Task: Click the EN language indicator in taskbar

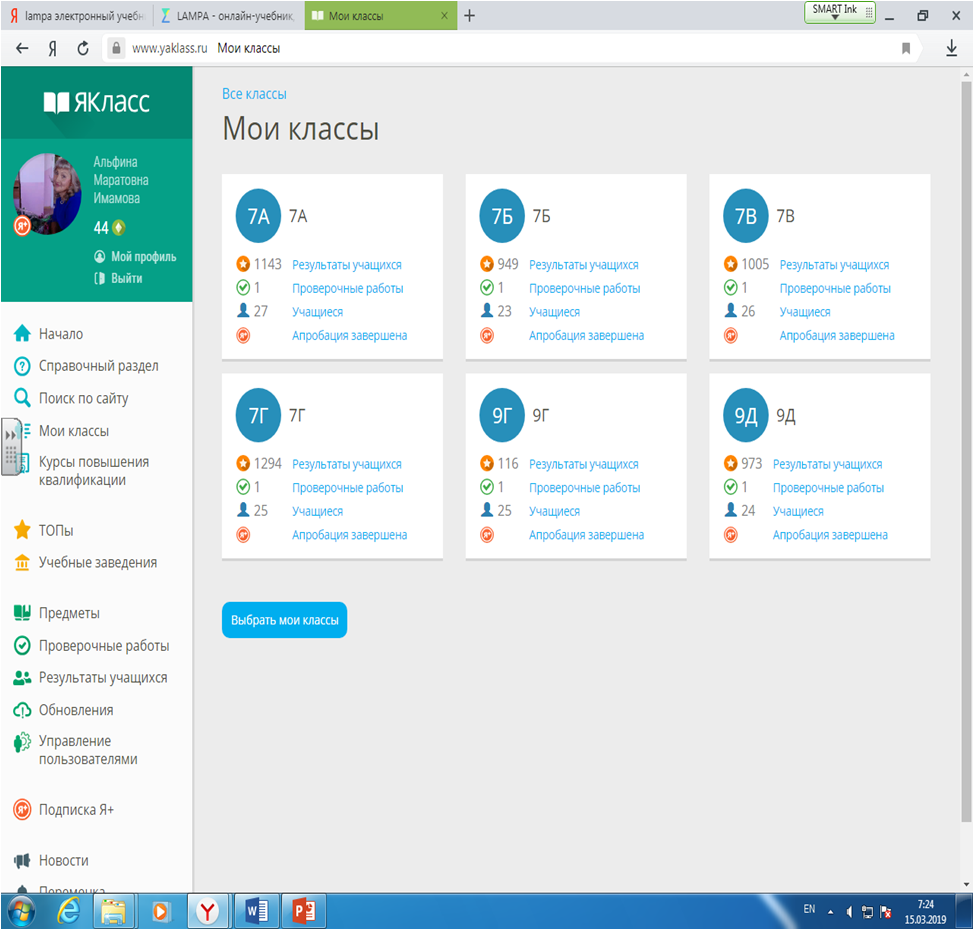Action: coord(809,909)
